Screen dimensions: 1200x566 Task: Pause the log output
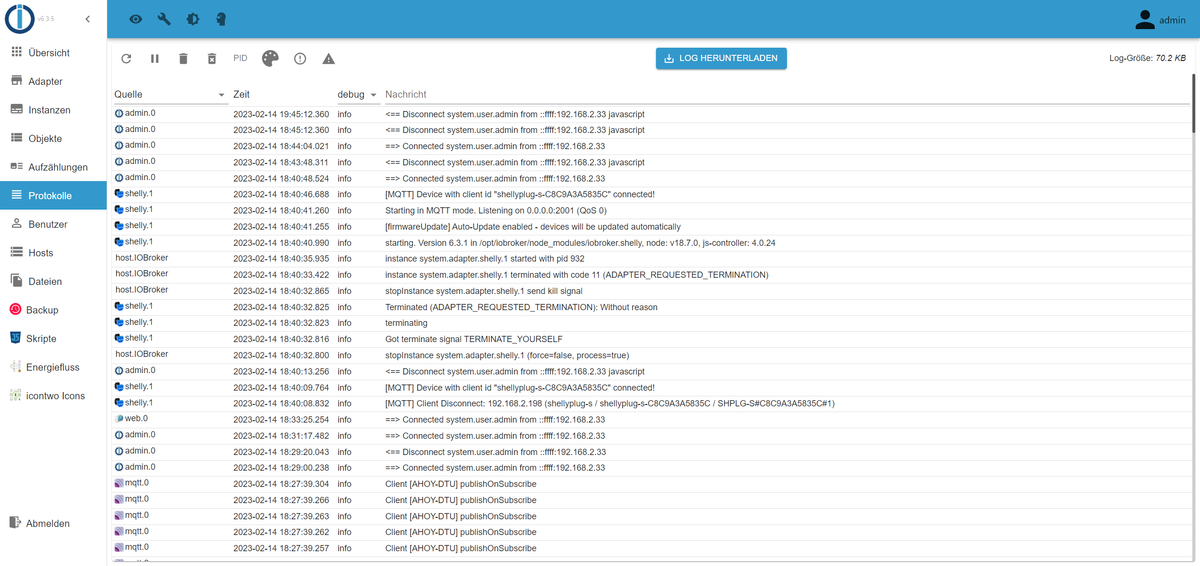click(155, 59)
